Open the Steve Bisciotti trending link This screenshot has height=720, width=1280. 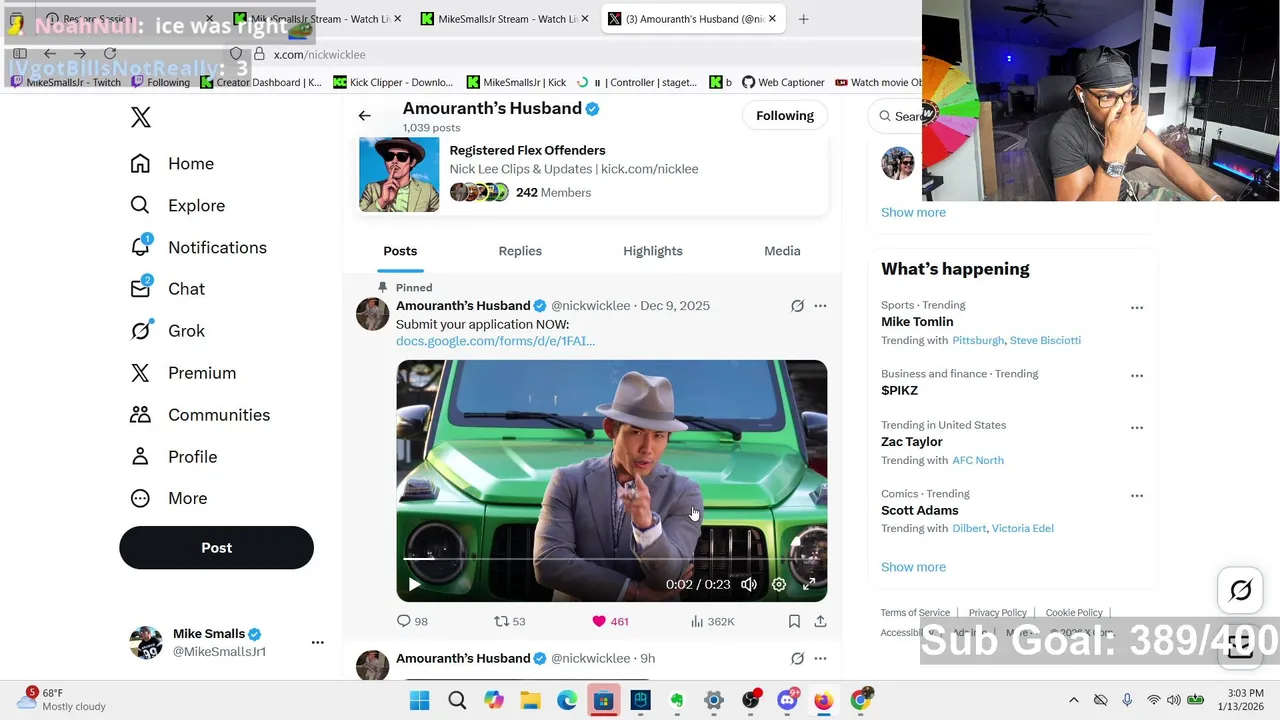tap(1045, 341)
